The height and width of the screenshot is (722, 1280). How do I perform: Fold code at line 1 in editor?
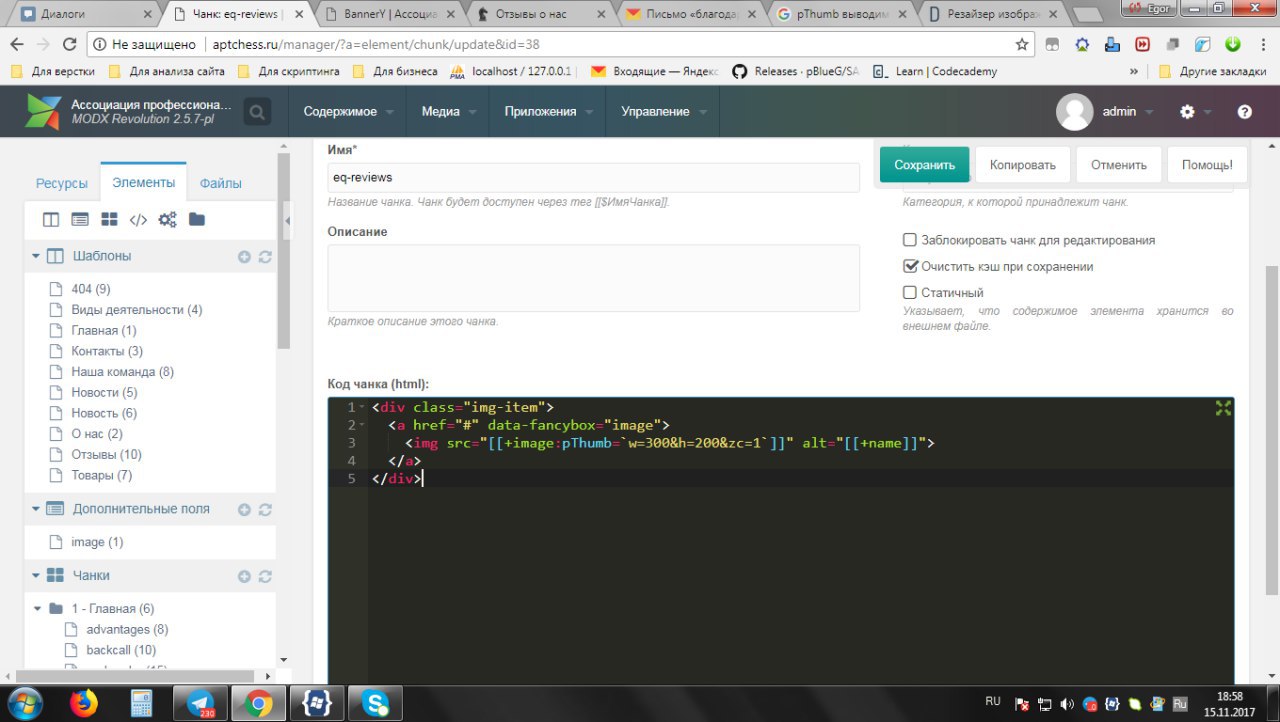[x=362, y=408]
